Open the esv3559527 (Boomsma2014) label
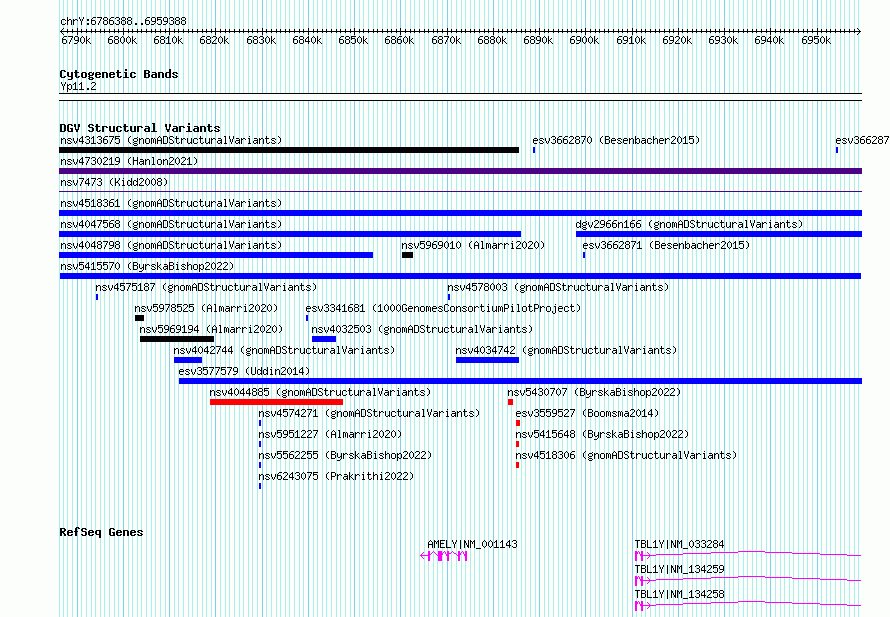This screenshot has height=617, width=890. pos(587,413)
